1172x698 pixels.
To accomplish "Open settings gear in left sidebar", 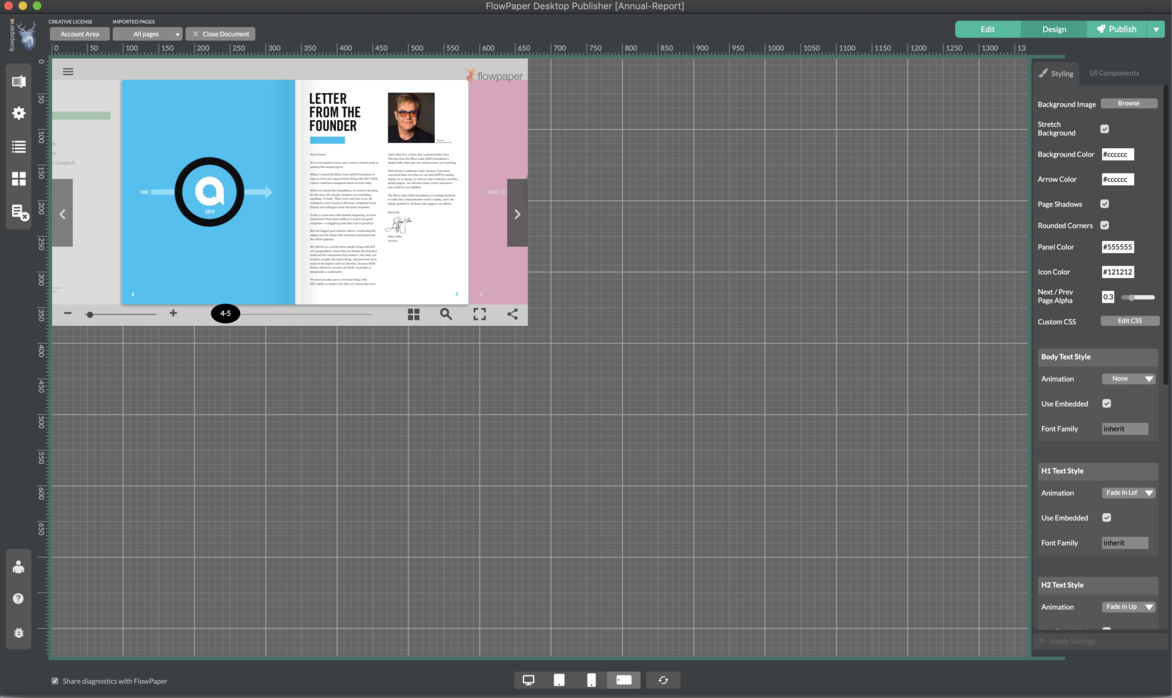I will [x=18, y=114].
